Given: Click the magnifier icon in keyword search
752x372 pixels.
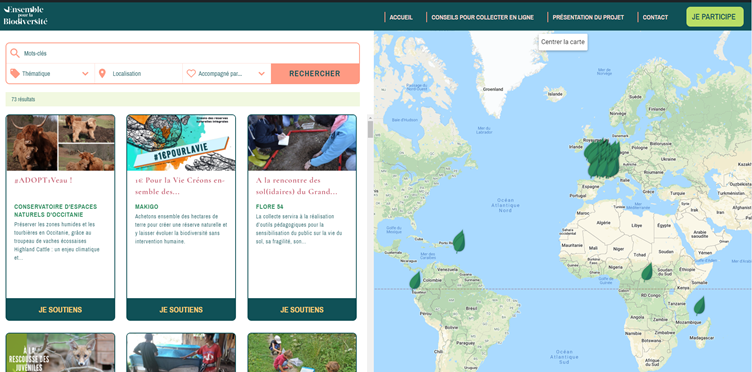Looking at the screenshot, I should (x=15, y=53).
